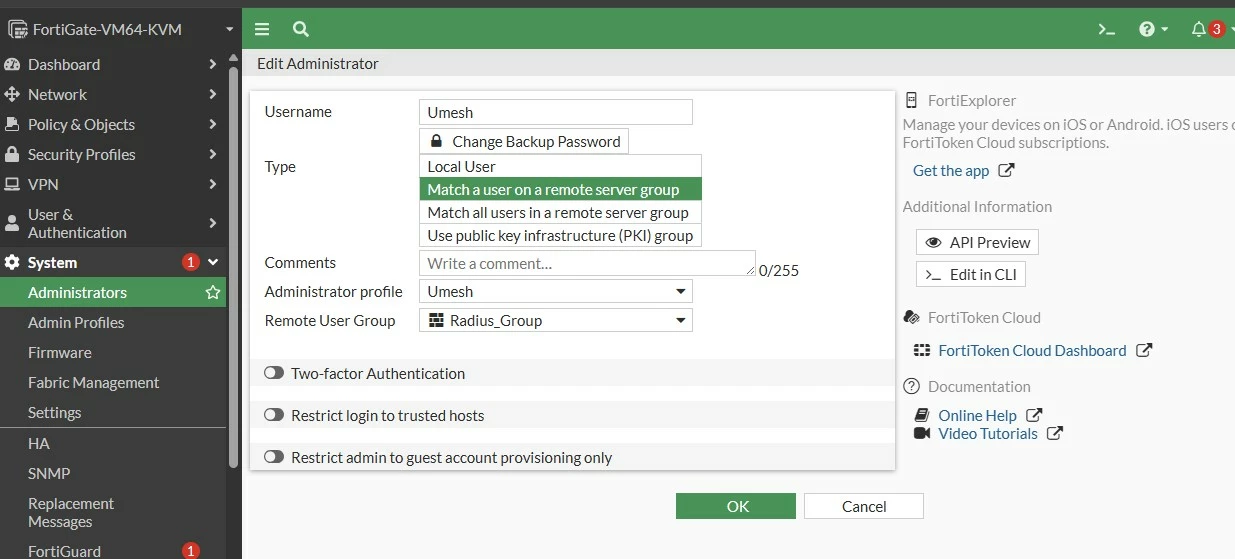Click the sidebar vertical scrollbar
Viewport: 1235px width, 559px height.
tap(234, 268)
